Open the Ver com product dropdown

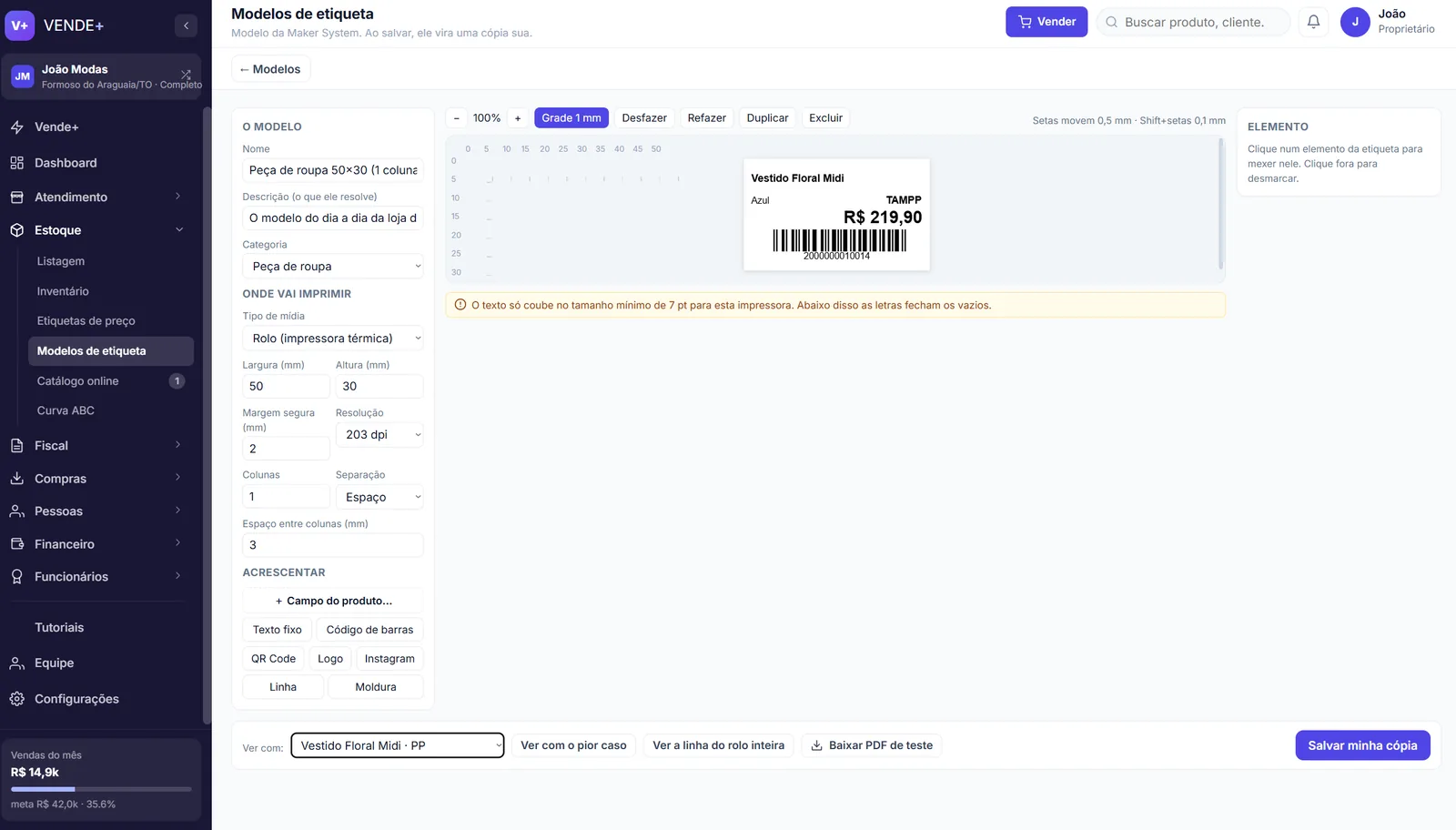(397, 745)
